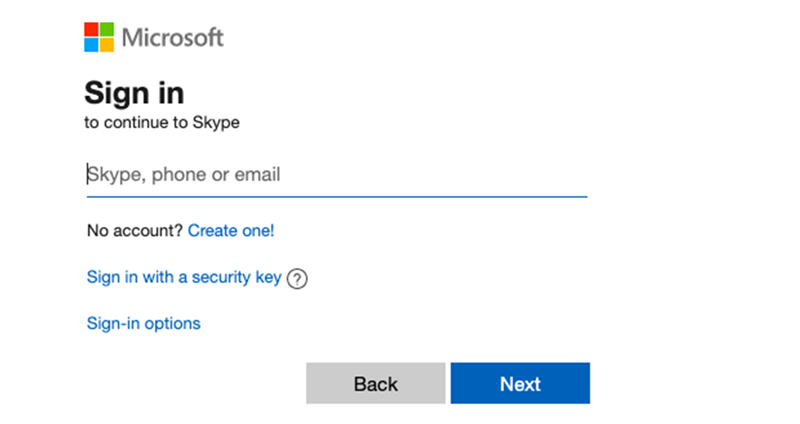Follow the Create one! link

coord(231,231)
